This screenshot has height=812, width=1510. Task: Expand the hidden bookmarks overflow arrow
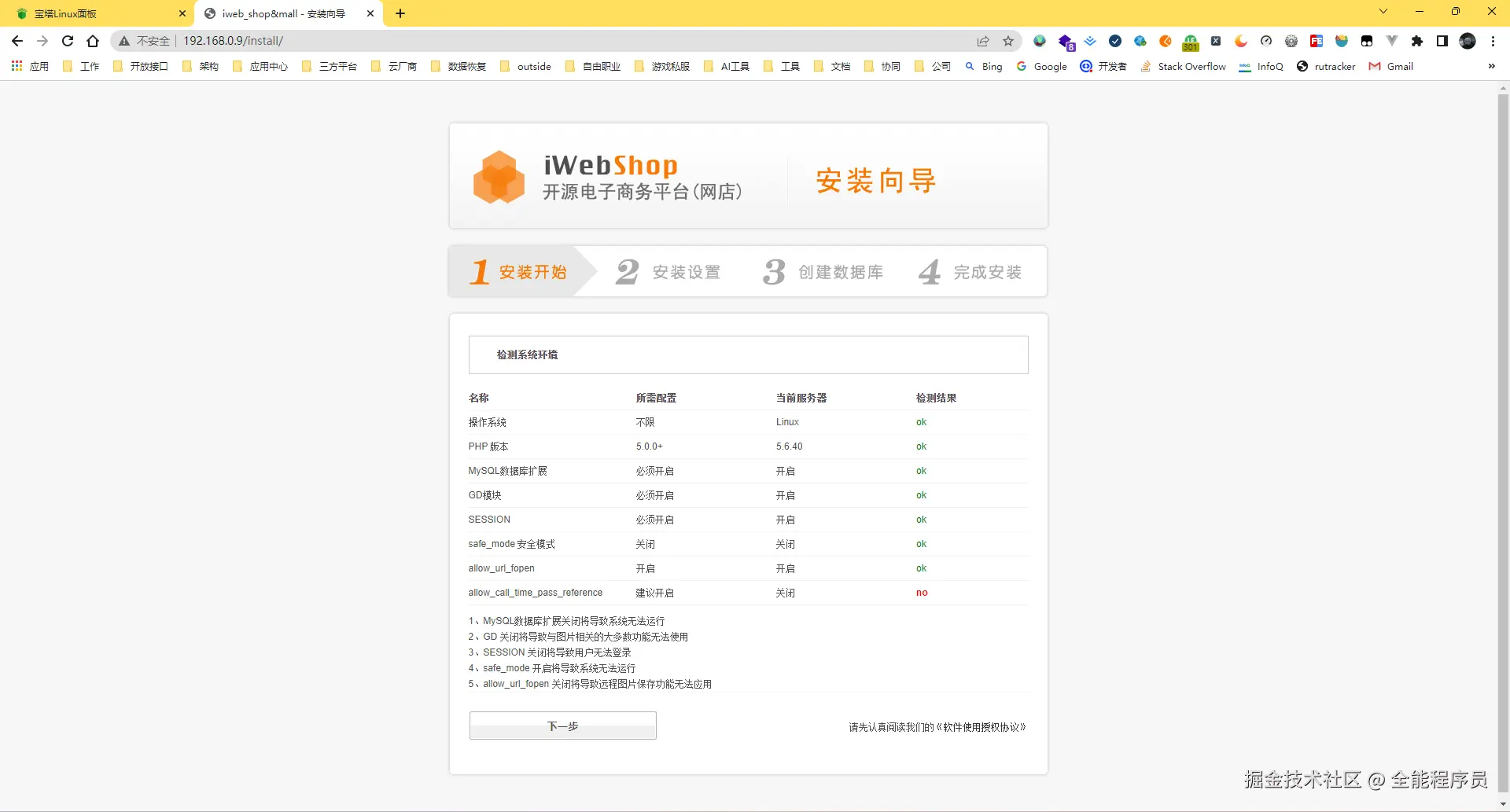point(1492,67)
